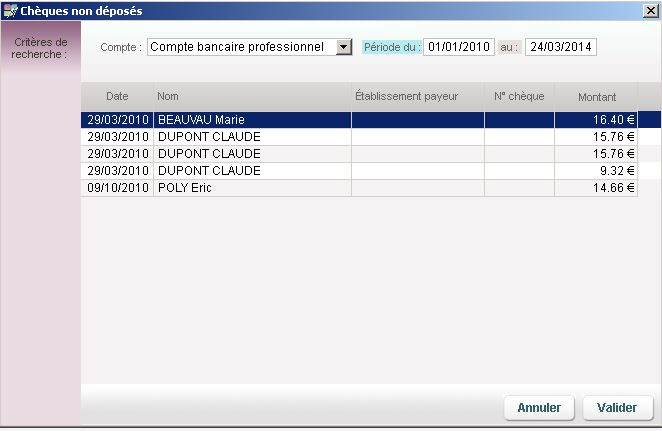The image size is (662, 431).
Task: Select the BEAUVAU Marie cheque row
Action: pos(251,120)
